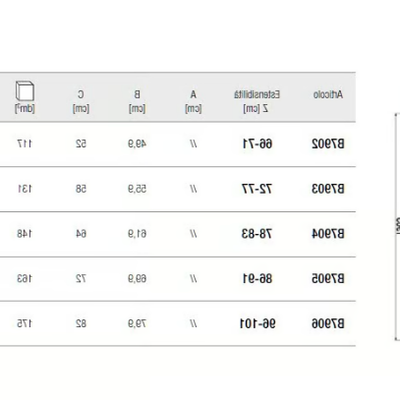Image resolution: width=400 pixels, height=400 pixels.
Task: Pick the 96-101 extensibility cell
Action: pyautogui.click(x=258, y=323)
